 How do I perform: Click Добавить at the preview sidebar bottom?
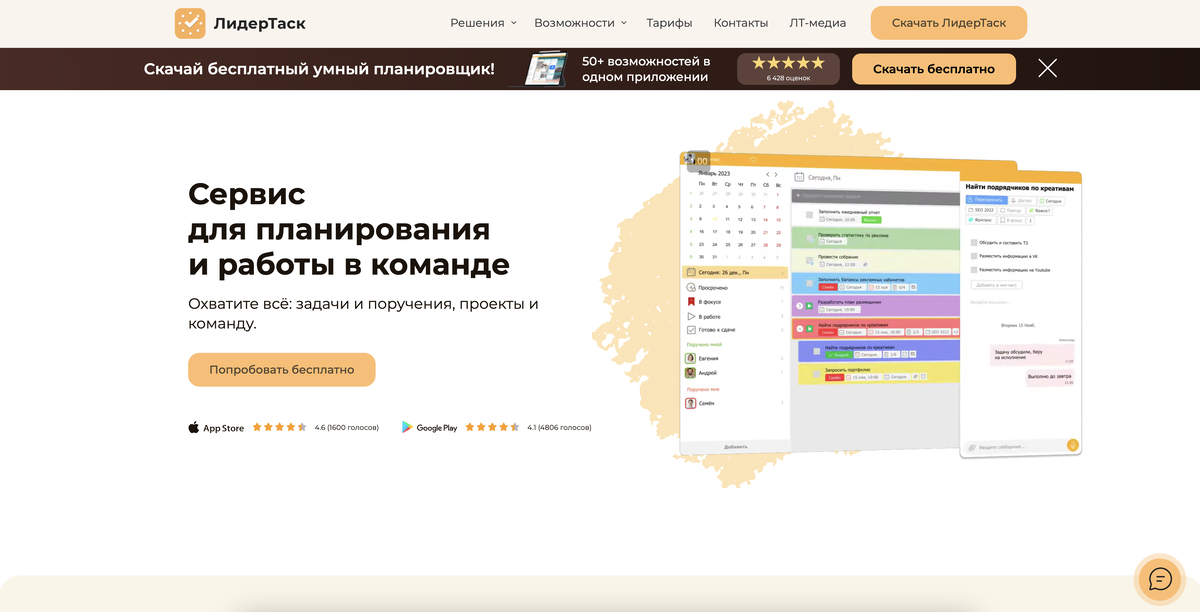[735, 446]
